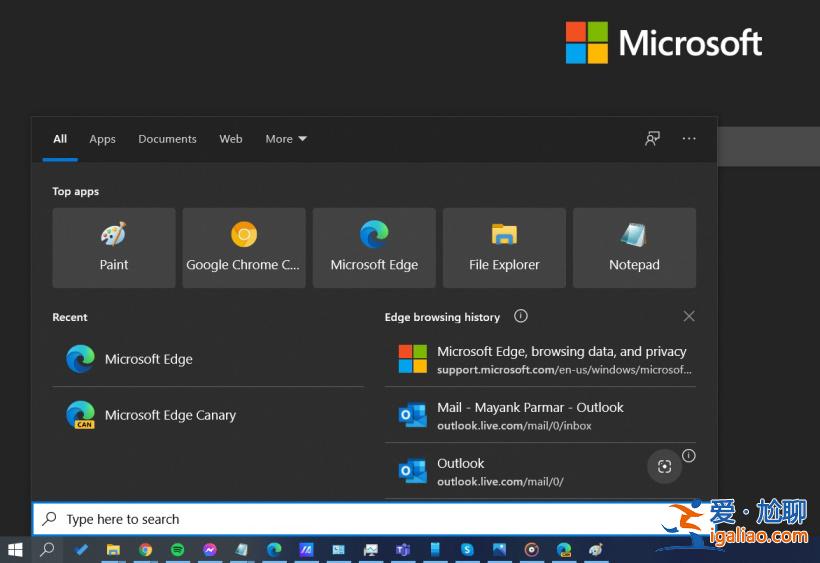Screen dimensions: 820x563
Task: Open Microsoft Edge in Recent list
Action: [208, 359]
